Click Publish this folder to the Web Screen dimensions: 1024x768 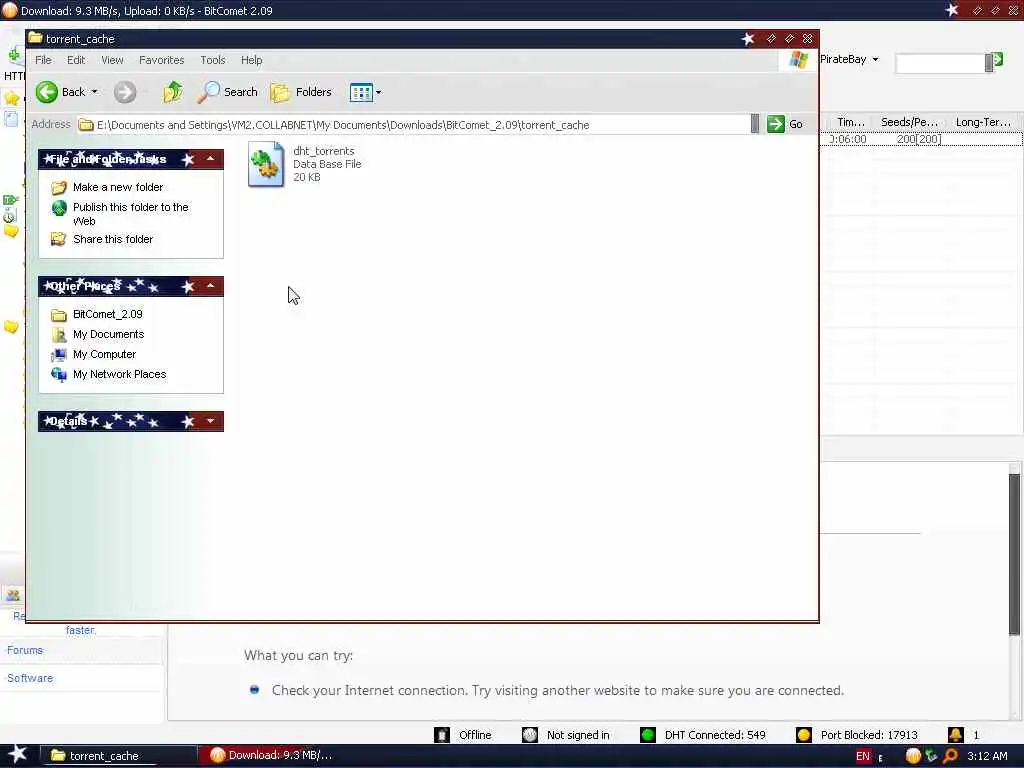pos(131,214)
